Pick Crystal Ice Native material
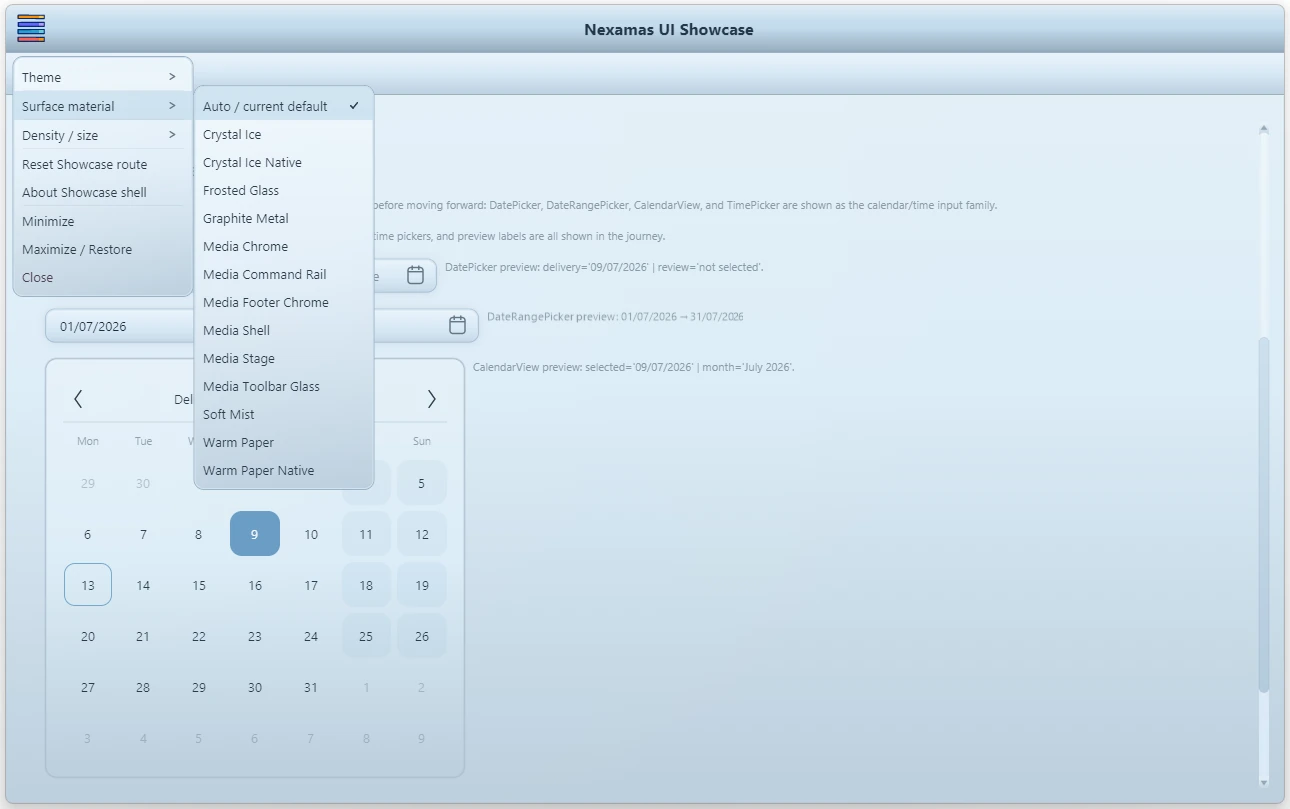The height and width of the screenshot is (809, 1290). tap(284, 162)
